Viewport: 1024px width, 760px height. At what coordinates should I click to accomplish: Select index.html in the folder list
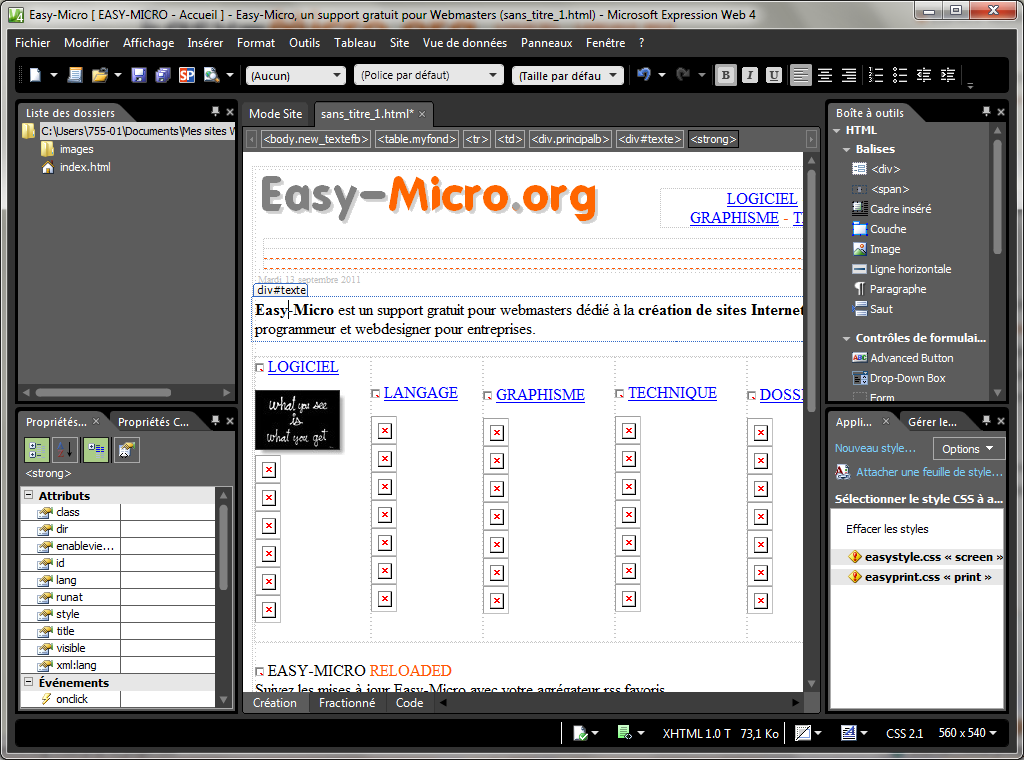pos(85,167)
